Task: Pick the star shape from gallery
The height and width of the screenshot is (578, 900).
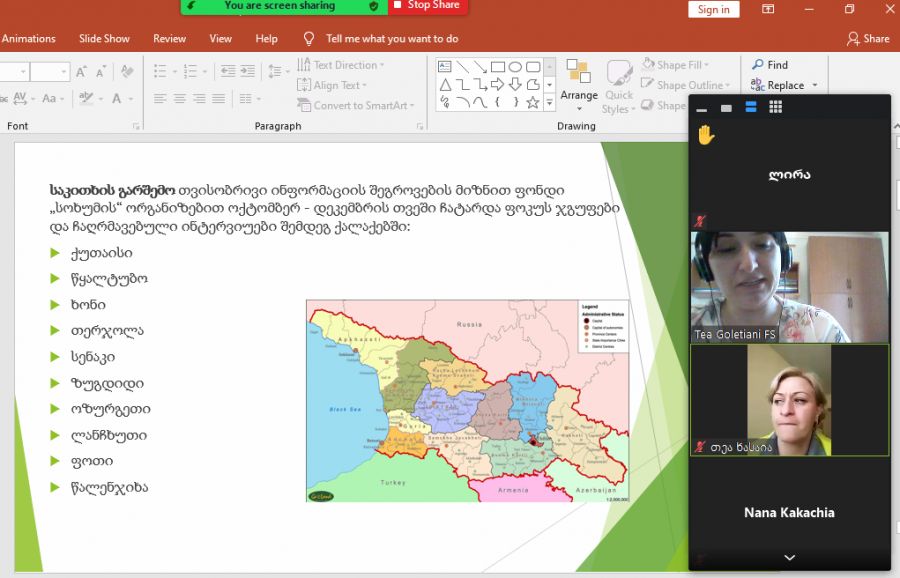Action: pyautogui.click(x=532, y=102)
